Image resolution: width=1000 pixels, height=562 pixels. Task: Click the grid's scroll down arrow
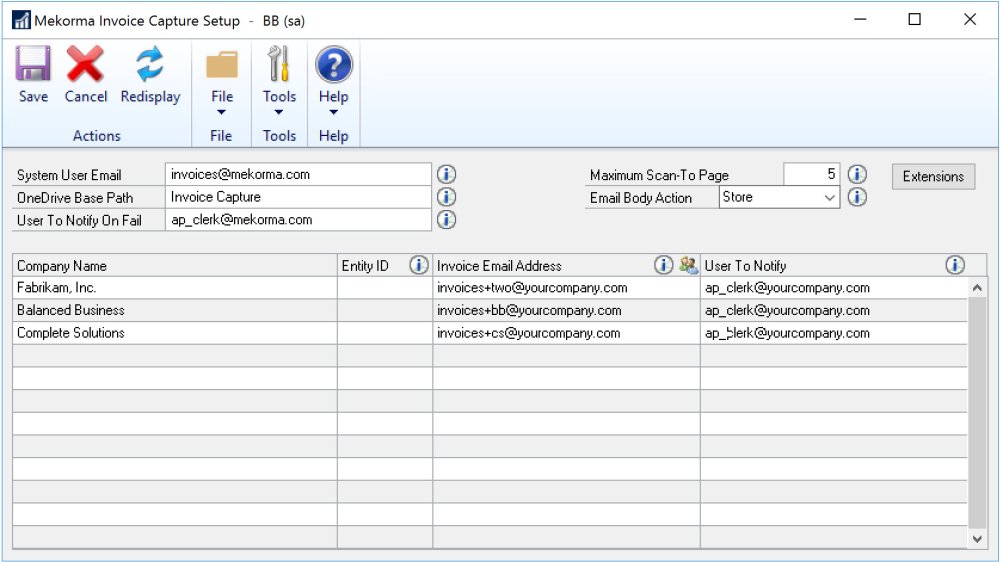click(x=977, y=538)
